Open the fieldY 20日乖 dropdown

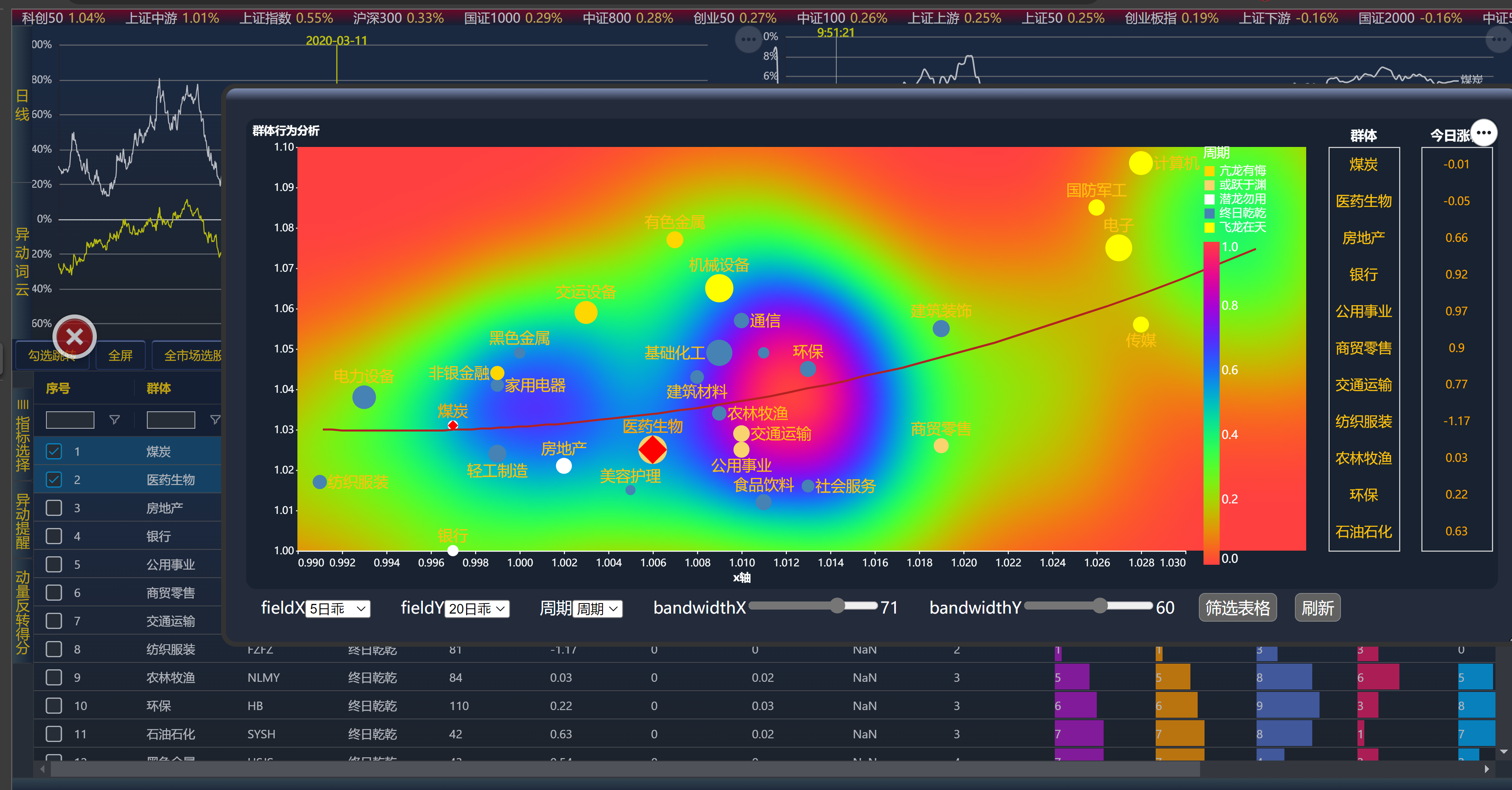click(477, 608)
